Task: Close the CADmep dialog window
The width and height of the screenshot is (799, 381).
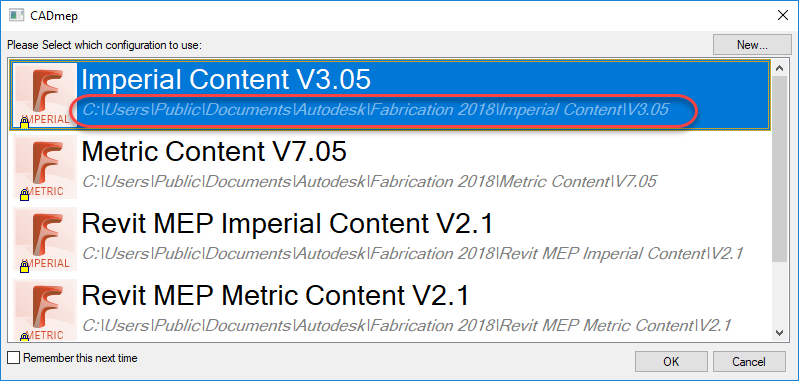Action: 782,15
